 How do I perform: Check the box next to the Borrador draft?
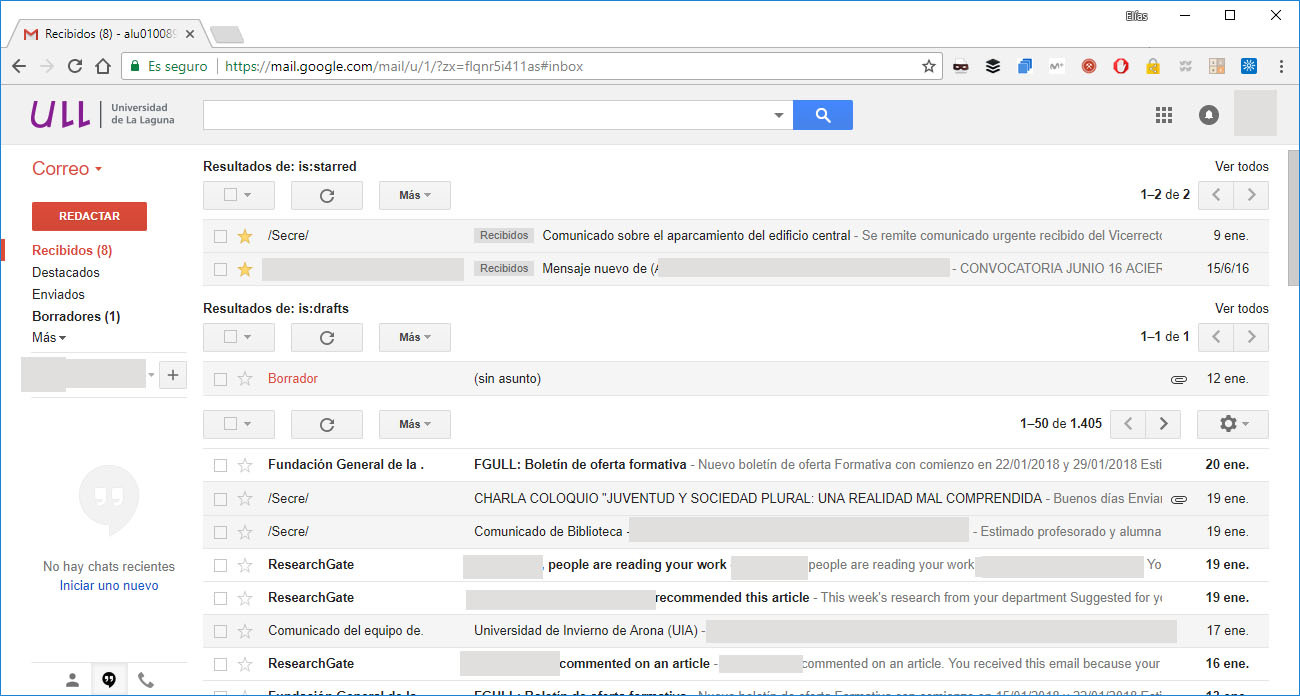point(220,378)
